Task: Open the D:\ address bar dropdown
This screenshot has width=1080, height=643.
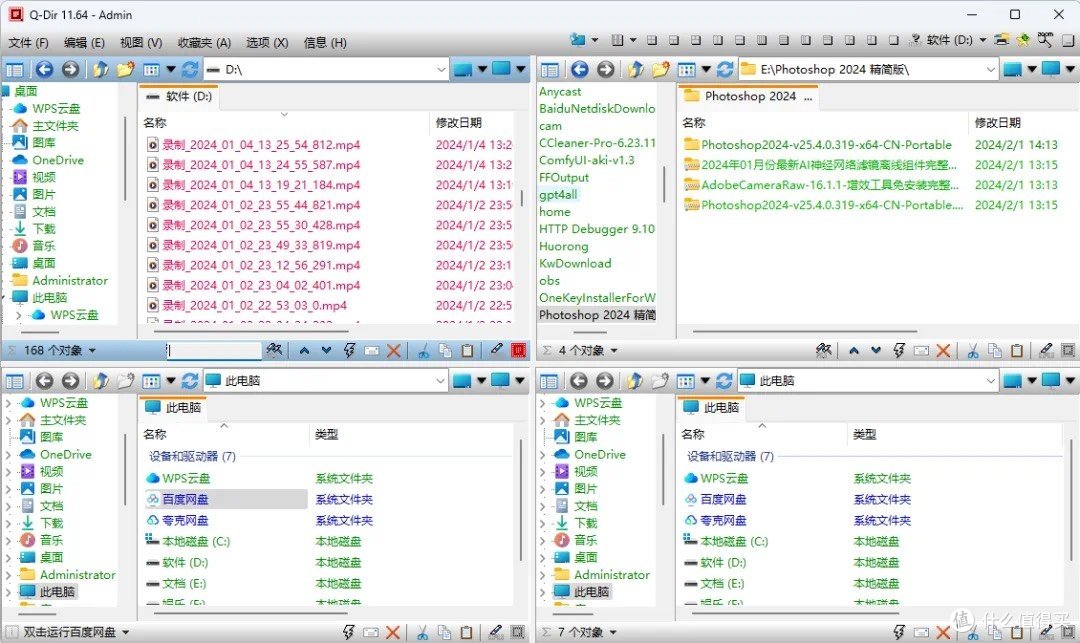Action: (440, 69)
